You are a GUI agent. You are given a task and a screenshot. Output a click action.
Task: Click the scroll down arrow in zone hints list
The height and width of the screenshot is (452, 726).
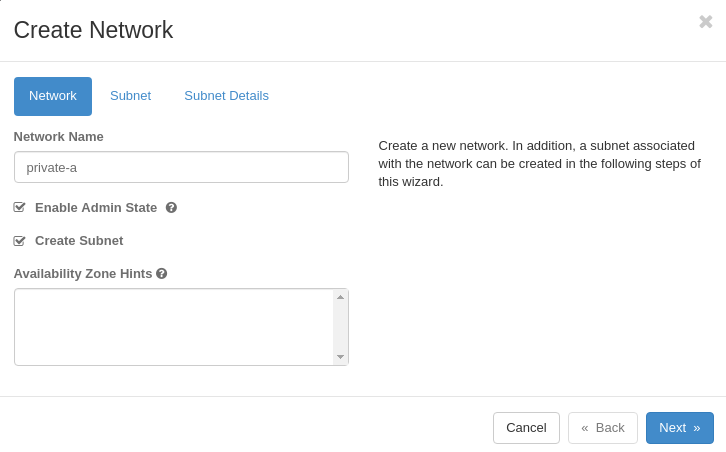[340, 357]
